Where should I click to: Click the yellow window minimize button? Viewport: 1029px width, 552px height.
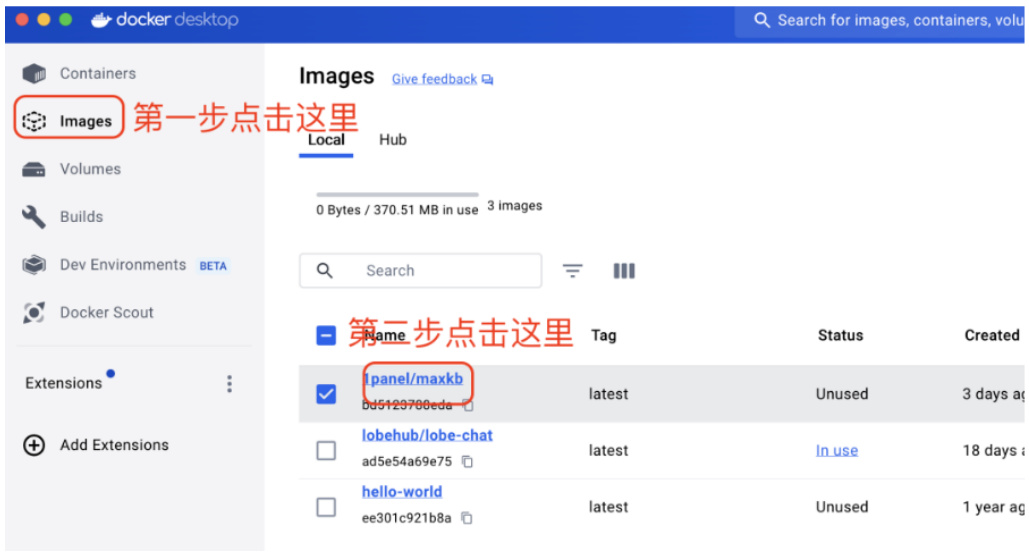pyautogui.click(x=44, y=20)
